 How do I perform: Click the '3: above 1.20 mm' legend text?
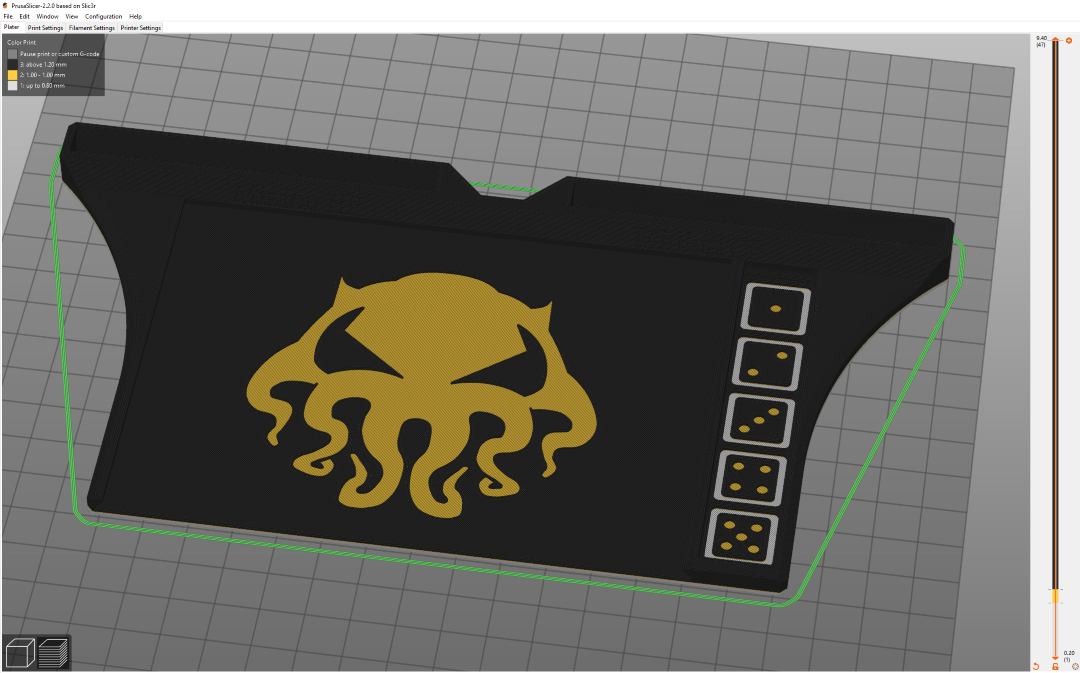coord(43,64)
